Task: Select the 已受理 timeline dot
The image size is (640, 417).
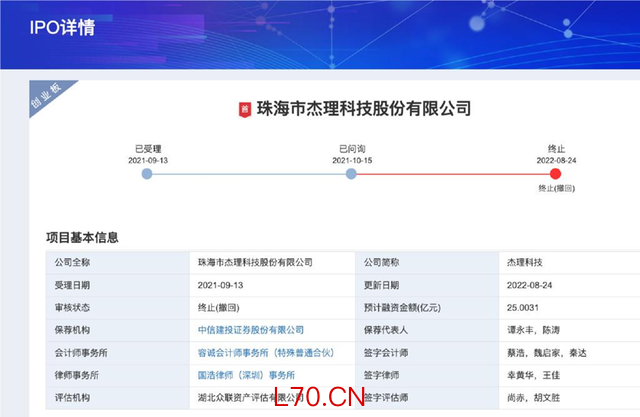Action: [x=147, y=174]
